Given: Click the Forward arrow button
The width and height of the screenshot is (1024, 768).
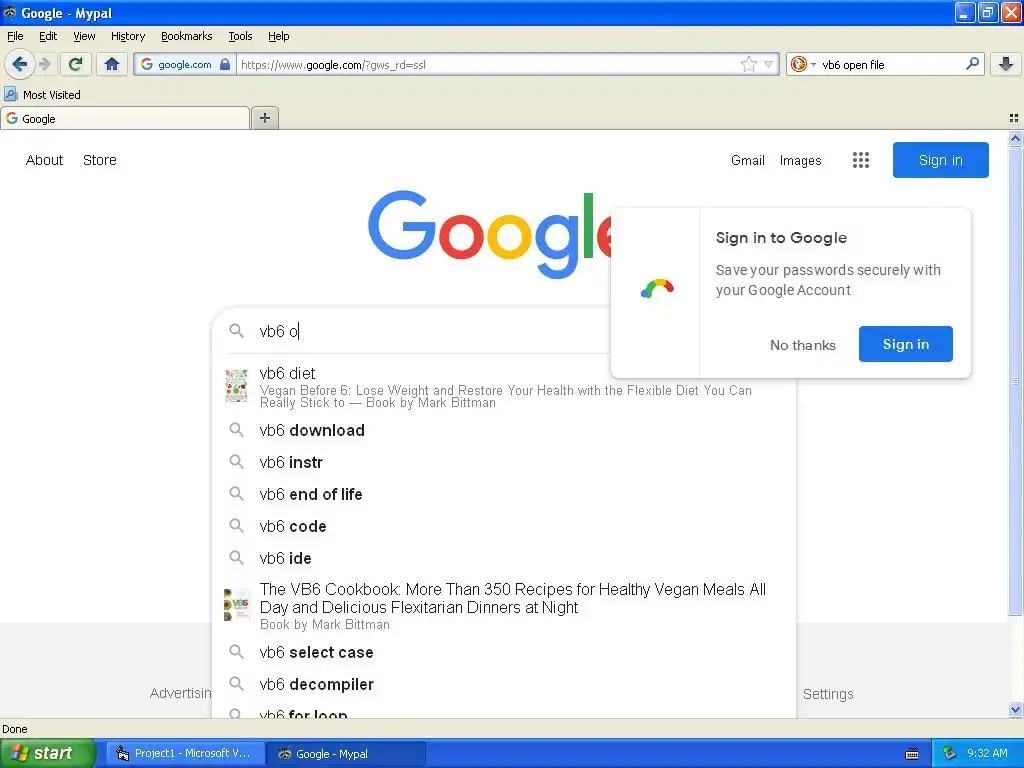Looking at the screenshot, I should click(x=45, y=64).
